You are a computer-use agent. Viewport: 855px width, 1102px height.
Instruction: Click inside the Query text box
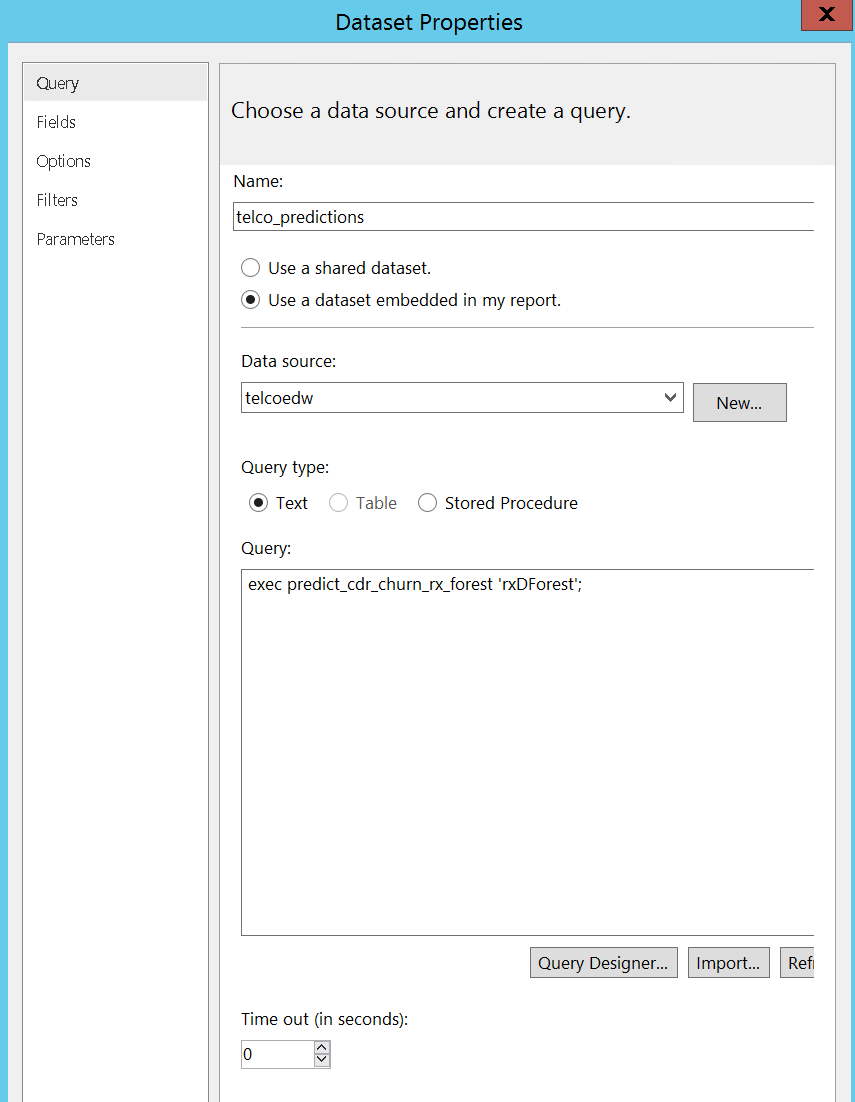pyautogui.click(x=527, y=752)
